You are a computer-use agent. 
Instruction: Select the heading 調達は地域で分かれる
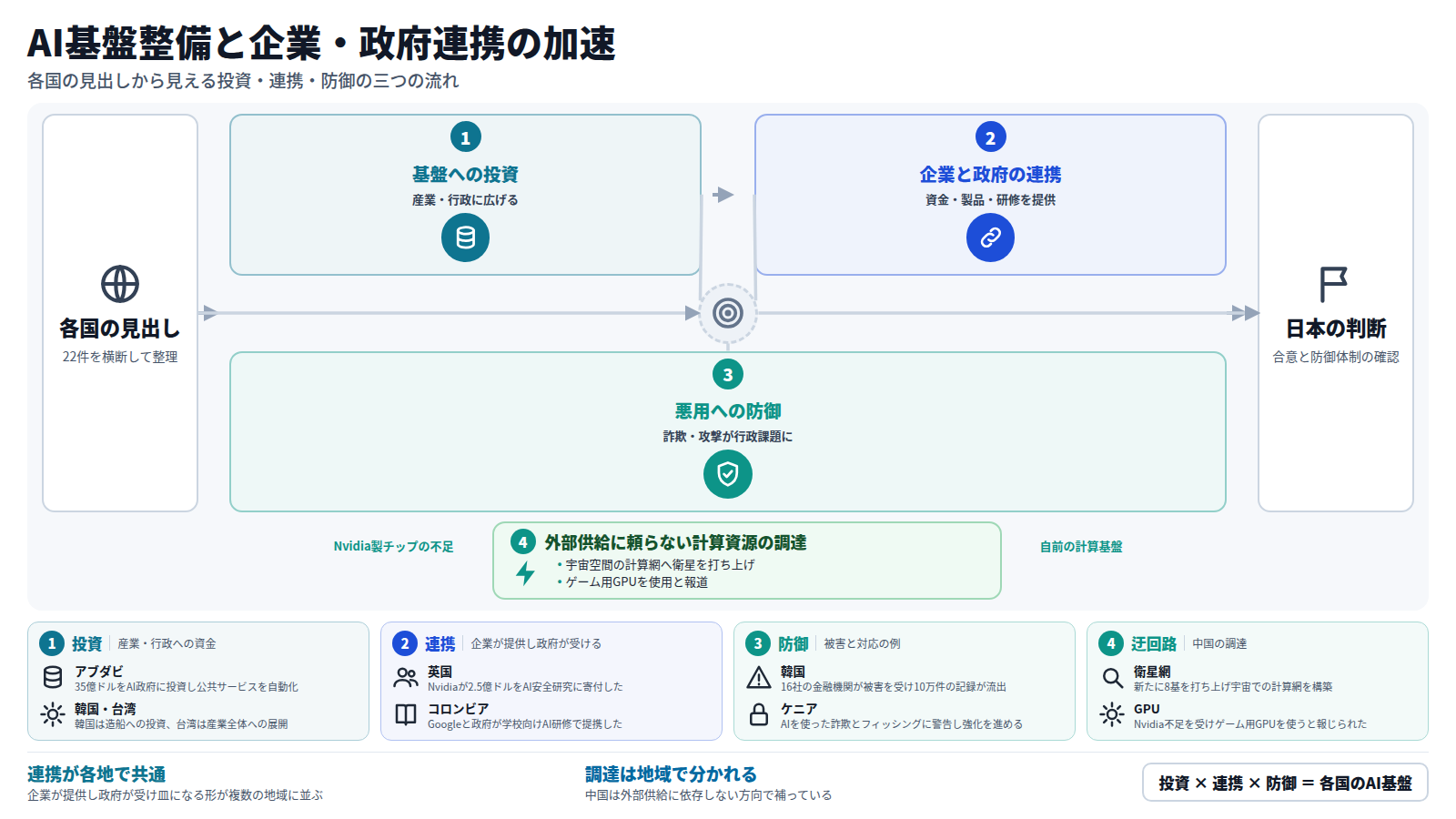[x=671, y=774]
